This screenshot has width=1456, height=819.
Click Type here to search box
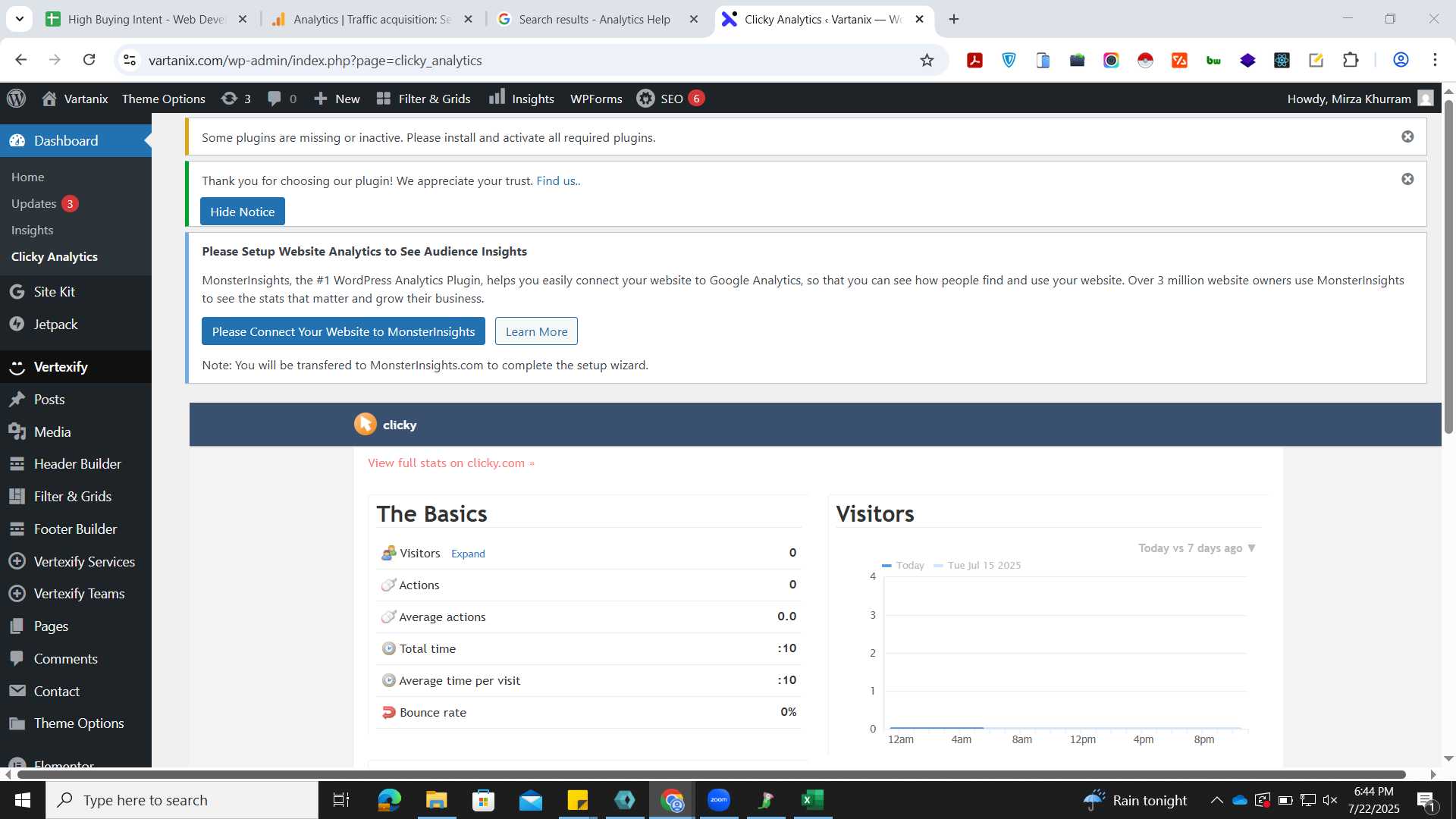pyautogui.click(x=182, y=800)
